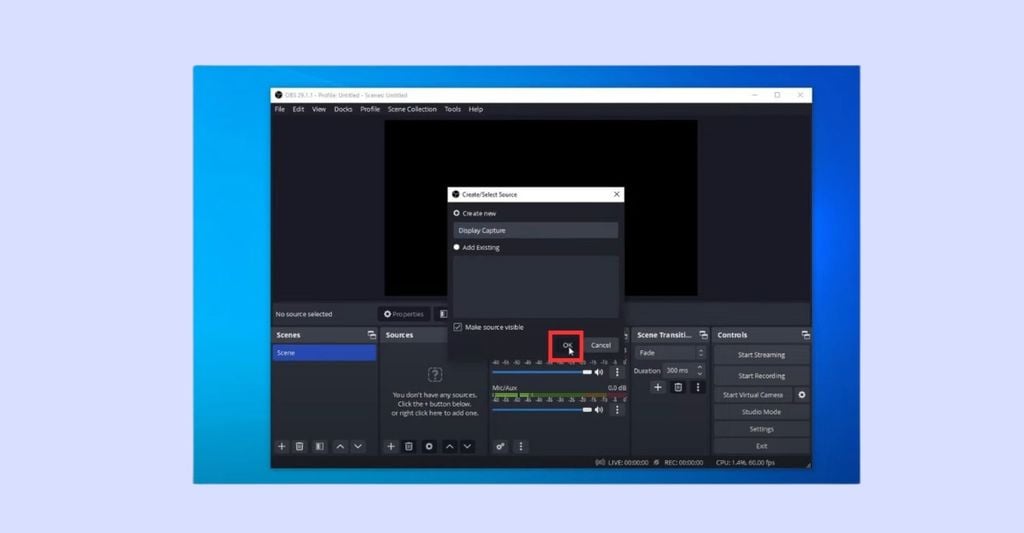Click the Display Capture name field
Viewport: 1024px width, 533px height.
[x=536, y=231]
